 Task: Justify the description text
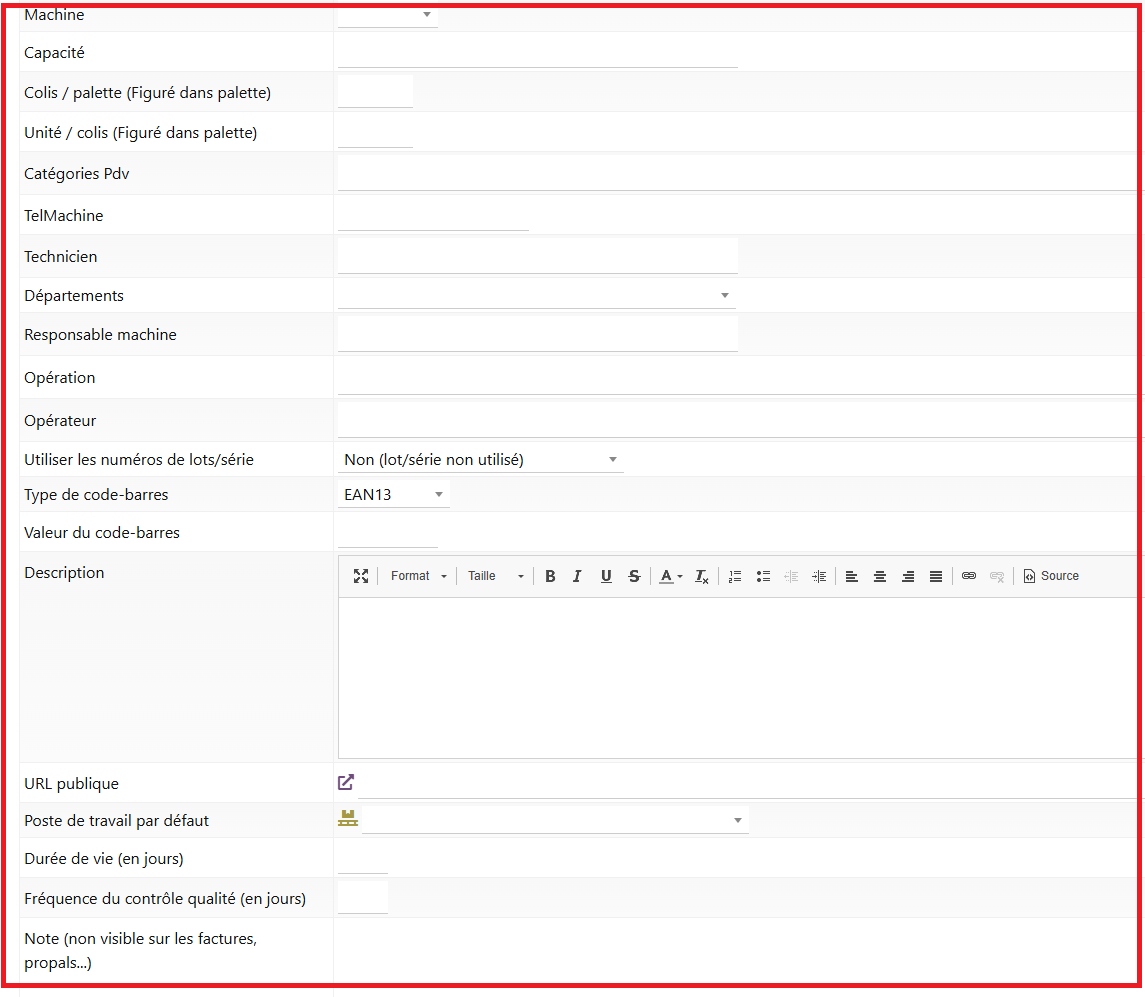click(935, 576)
